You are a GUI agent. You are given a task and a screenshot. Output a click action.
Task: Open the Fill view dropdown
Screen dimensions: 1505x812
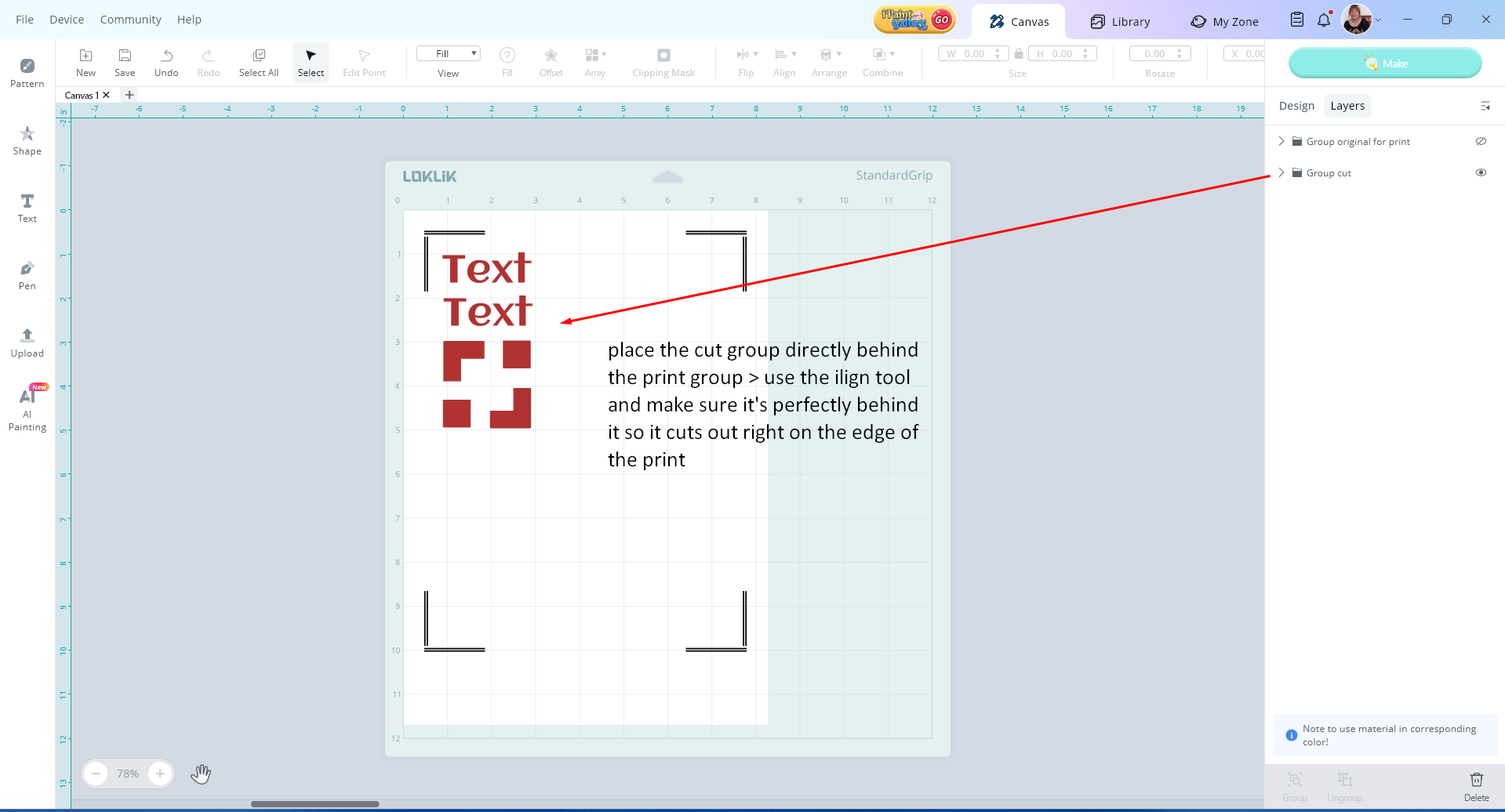[448, 53]
